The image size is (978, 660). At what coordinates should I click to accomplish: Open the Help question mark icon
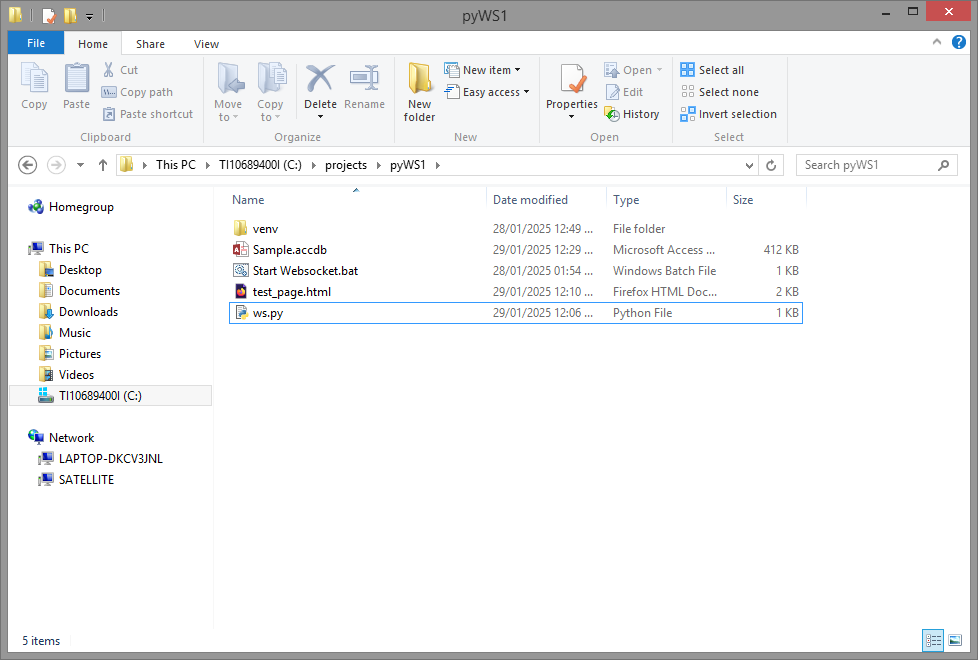(x=959, y=42)
